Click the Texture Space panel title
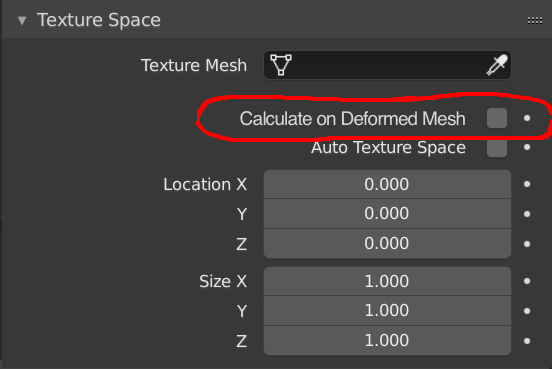 pos(99,20)
